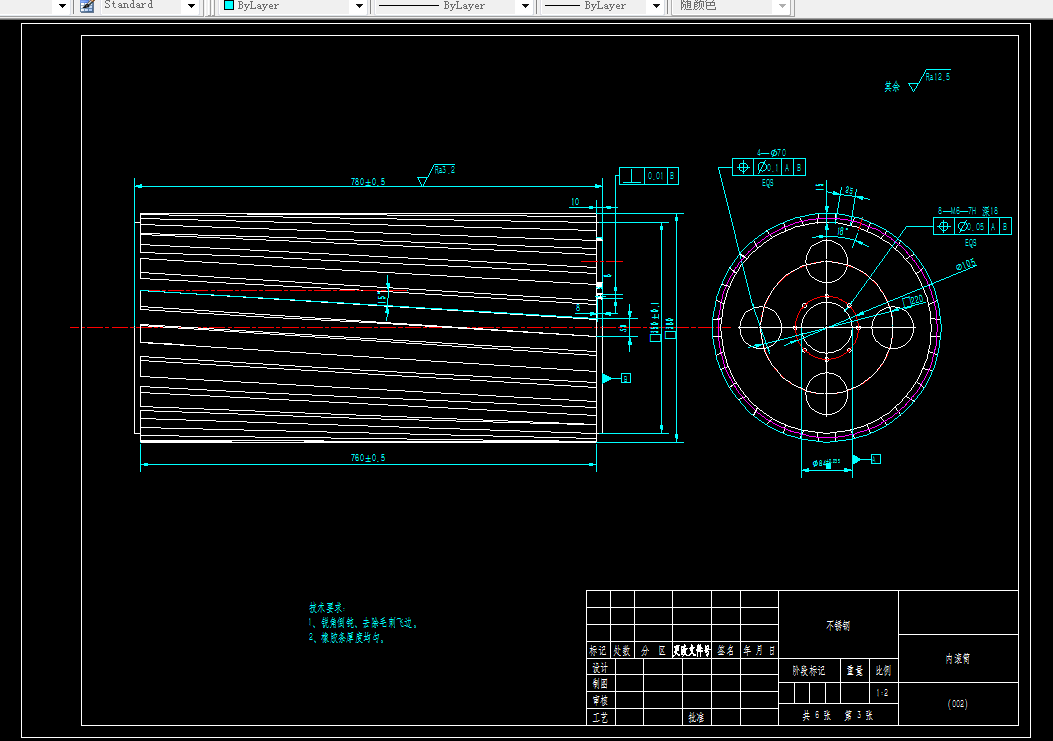Select the EQS label under the Φ0.1 frame
Viewport: 1053px width, 741px height.
pyautogui.click(x=768, y=183)
